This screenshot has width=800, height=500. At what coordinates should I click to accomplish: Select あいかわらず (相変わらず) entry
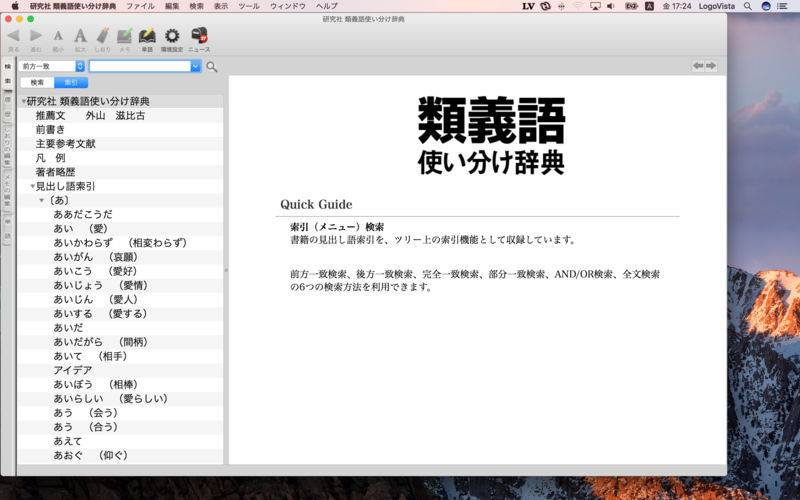120,243
